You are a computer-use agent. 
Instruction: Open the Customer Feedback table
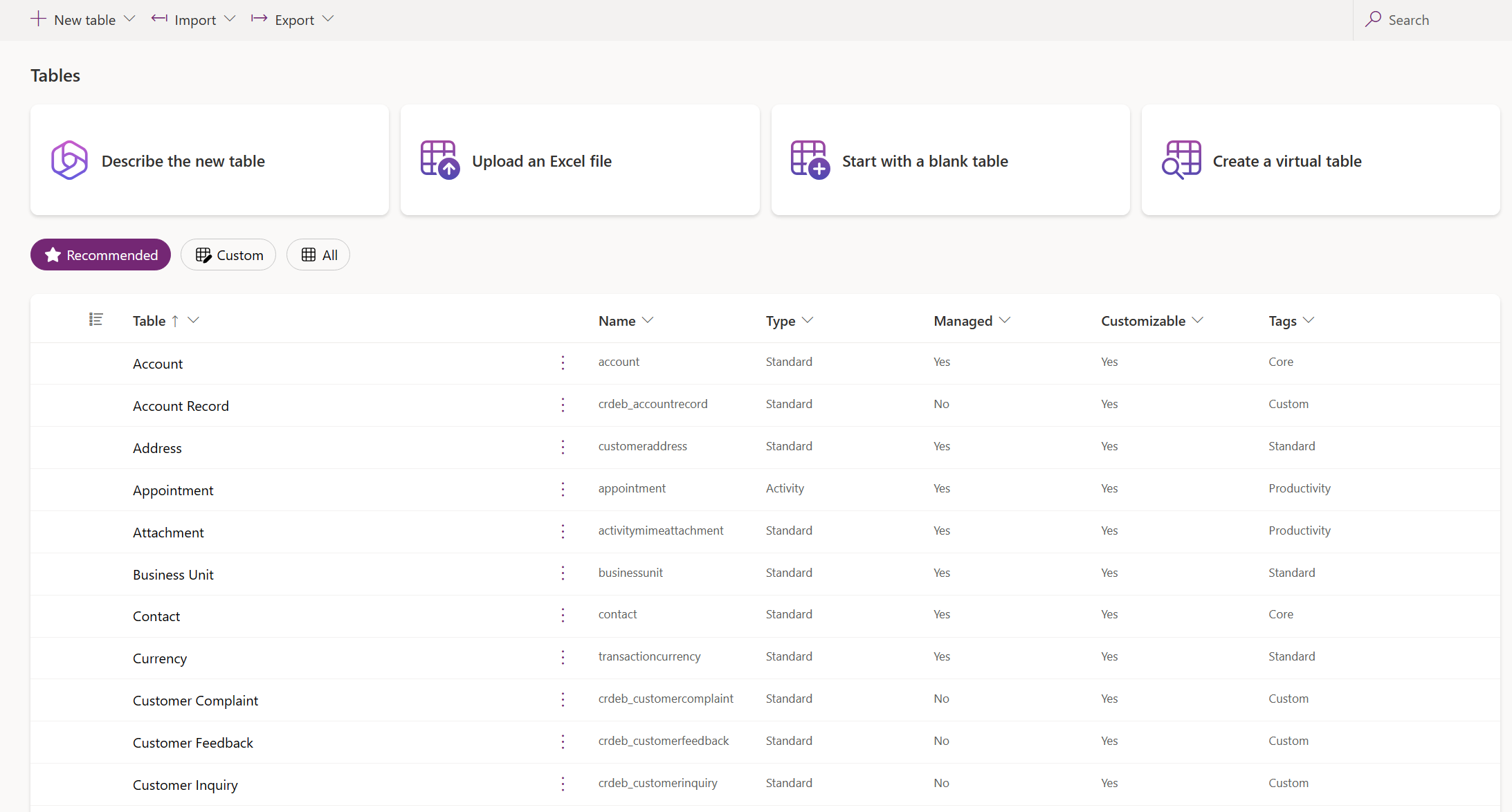pos(194,742)
